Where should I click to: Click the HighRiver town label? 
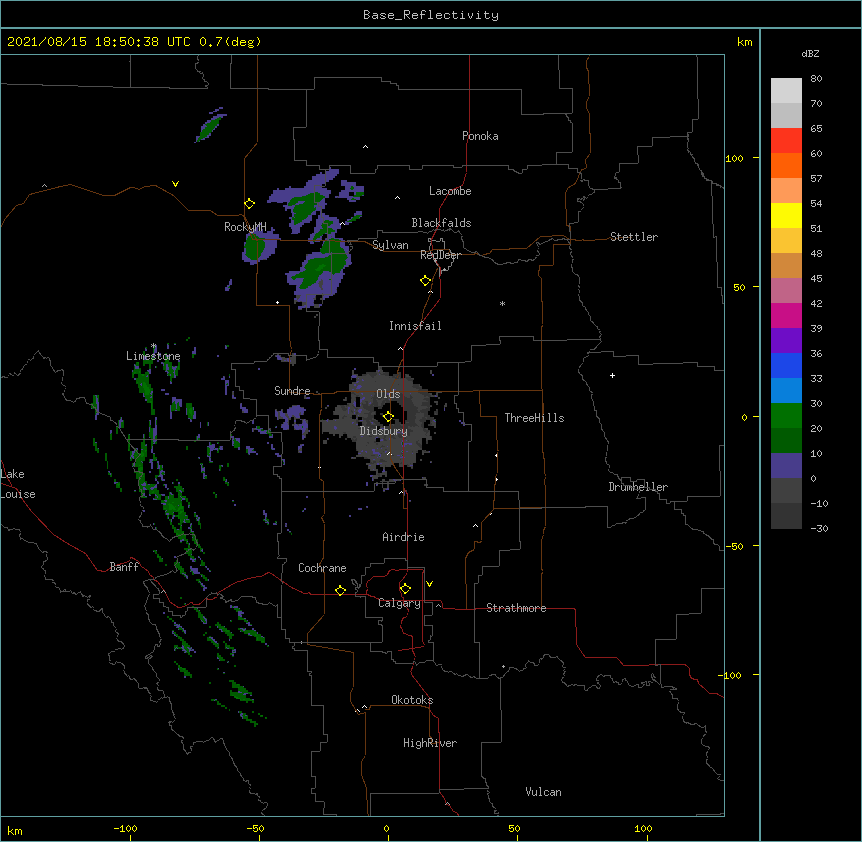[x=430, y=743]
